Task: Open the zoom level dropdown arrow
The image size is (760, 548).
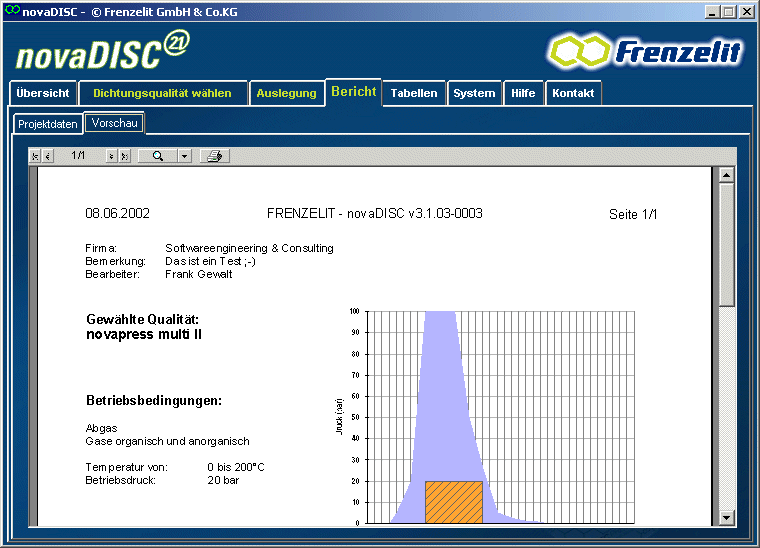Action: (x=184, y=156)
